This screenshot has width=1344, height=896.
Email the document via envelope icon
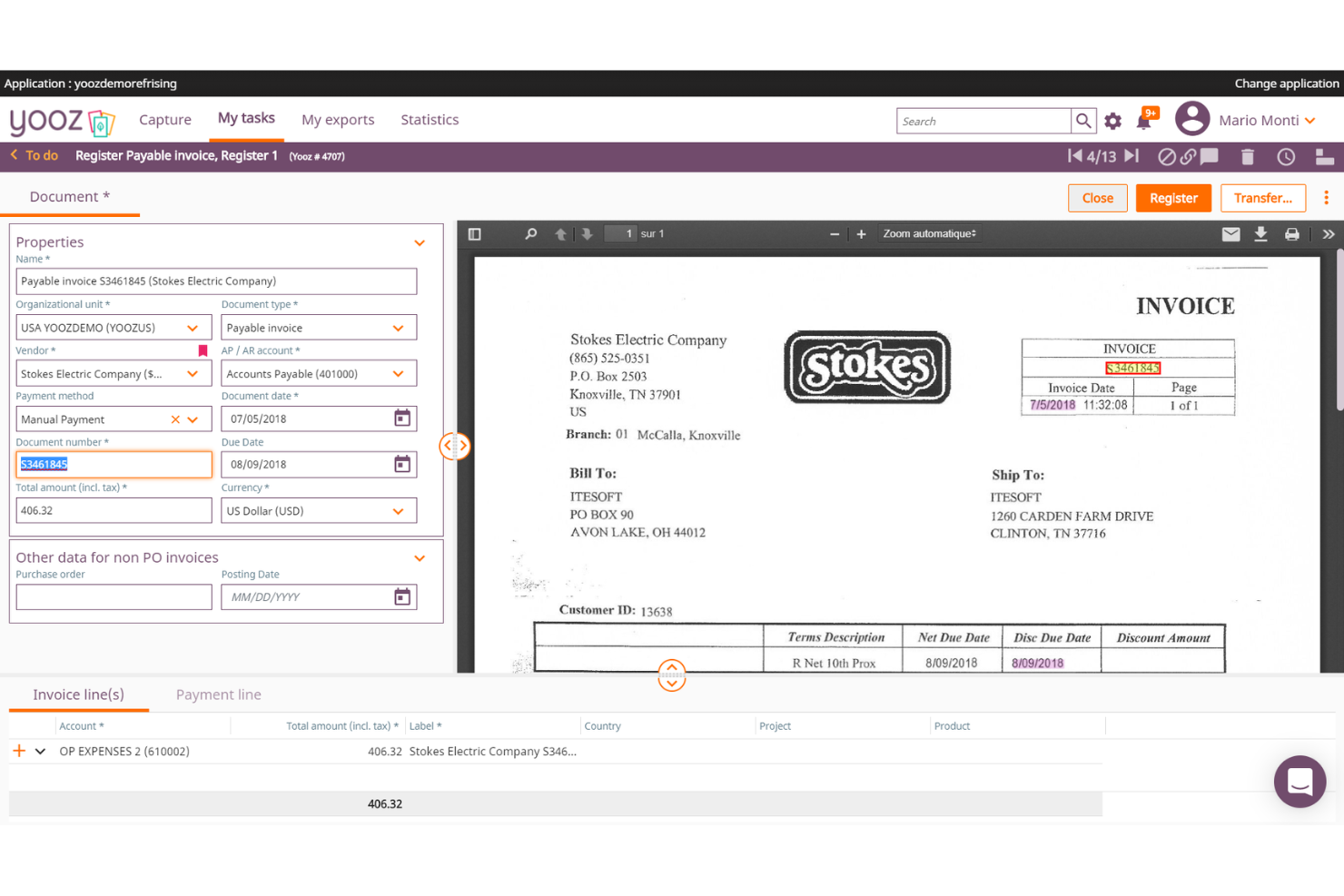[x=1230, y=233]
